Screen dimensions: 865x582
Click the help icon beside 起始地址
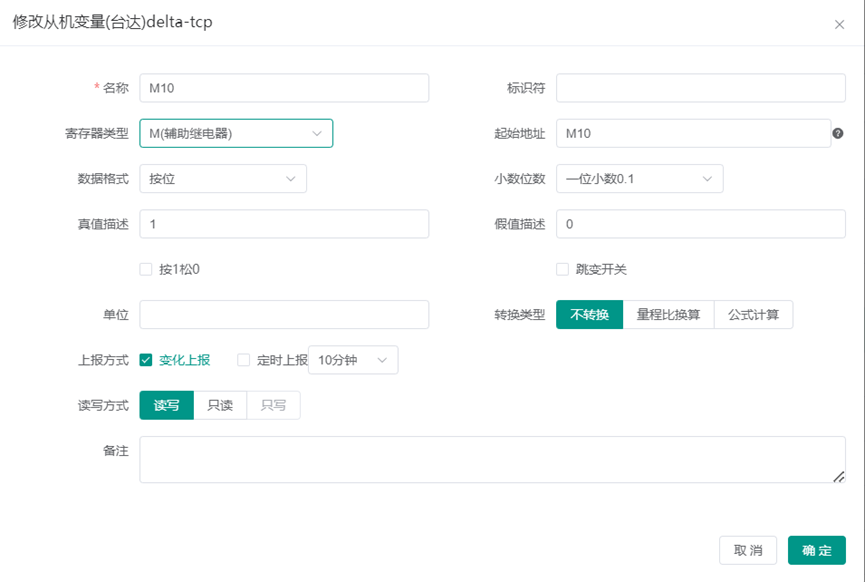(x=837, y=134)
